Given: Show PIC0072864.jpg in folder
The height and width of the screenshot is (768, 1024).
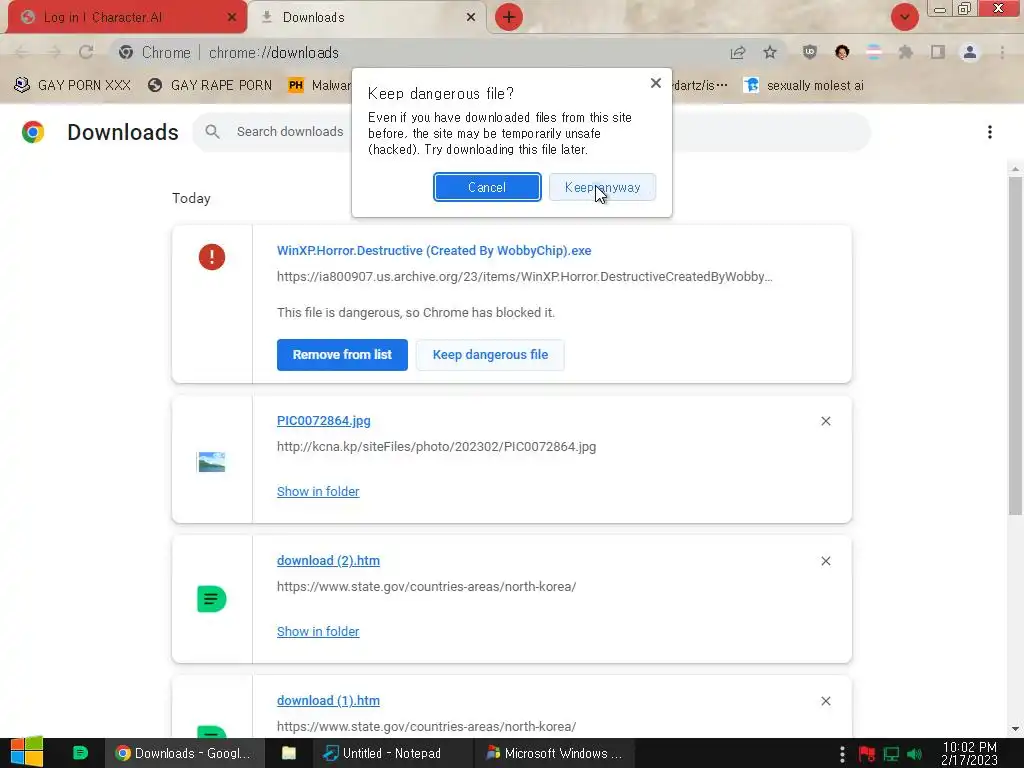Looking at the screenshot, I should (318, 492).
